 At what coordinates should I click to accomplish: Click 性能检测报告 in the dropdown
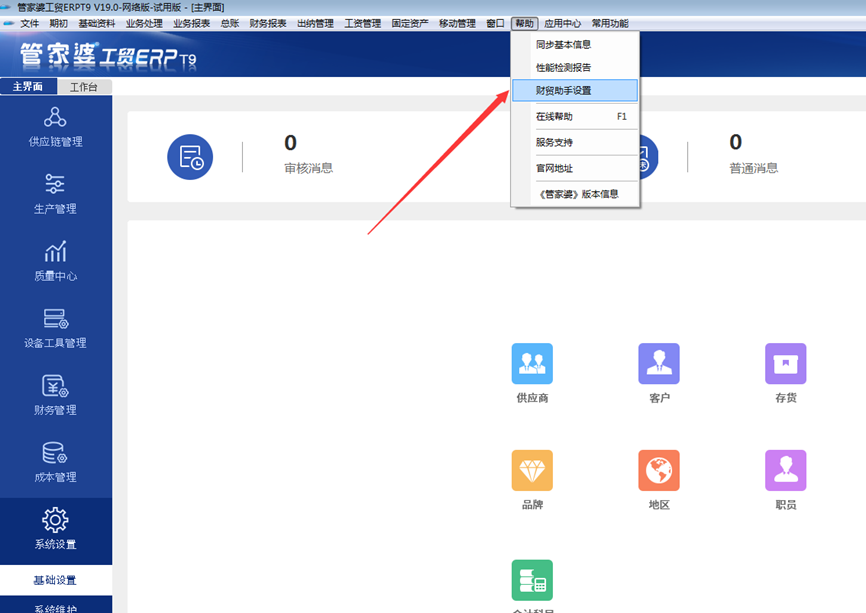point(564,68)
